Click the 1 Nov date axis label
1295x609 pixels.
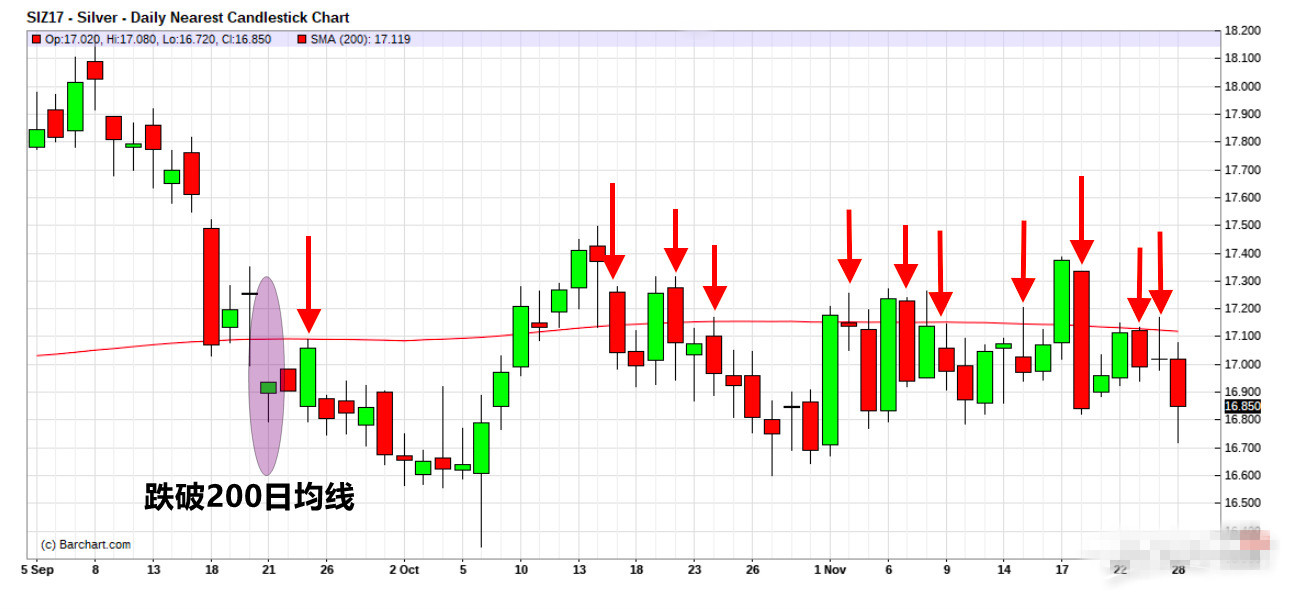coord(829,569)
